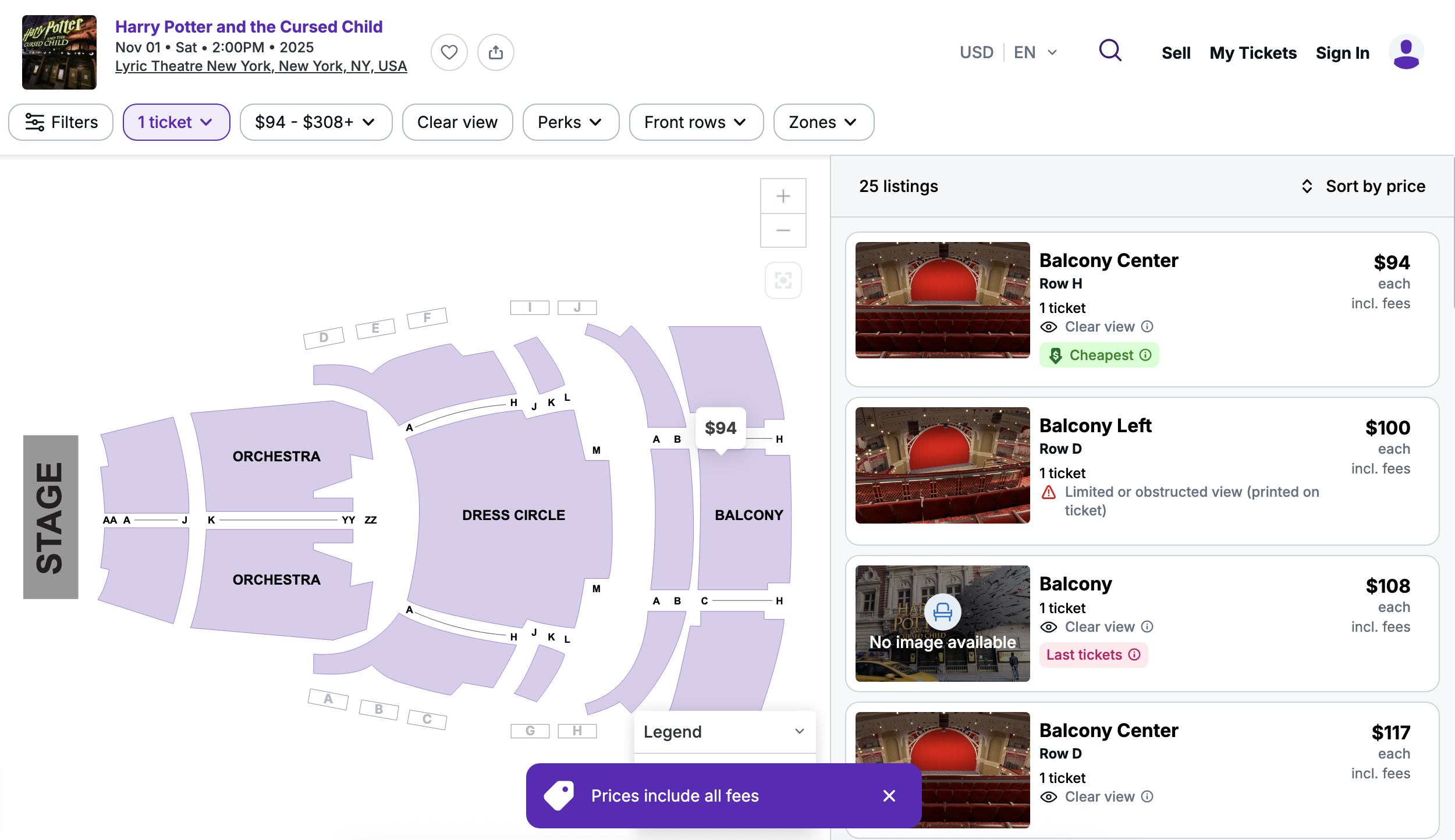Click the seat icon on Balcony listing
The image size is (1455, 840).
click(942, 612)
